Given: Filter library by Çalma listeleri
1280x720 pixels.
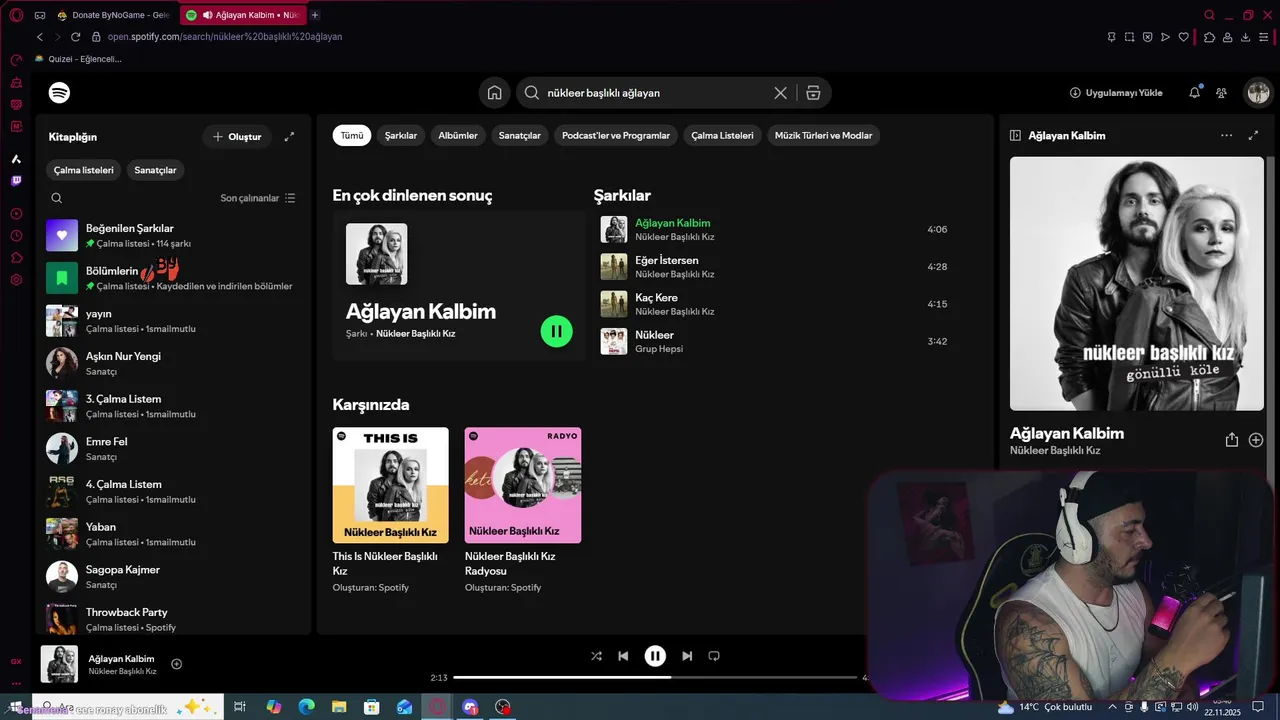Looking at the screenshot, I should [84, 170].
